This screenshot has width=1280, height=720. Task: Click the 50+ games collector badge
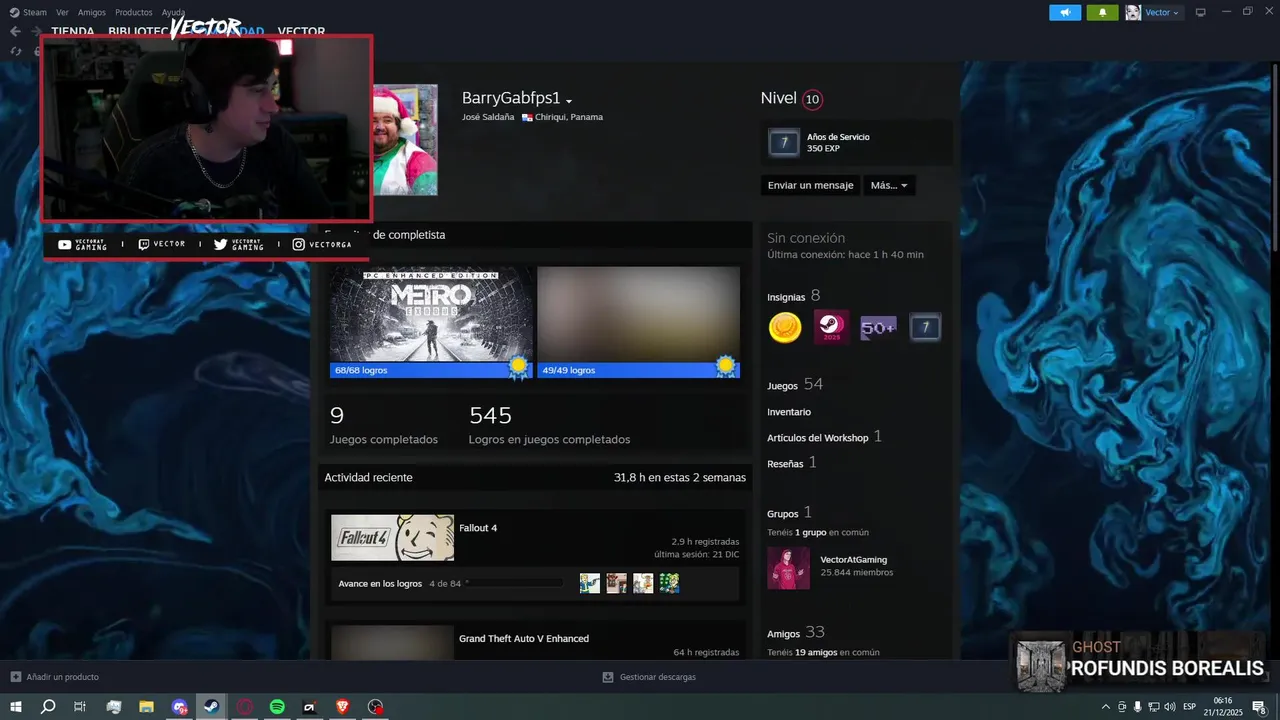point(878,327)
